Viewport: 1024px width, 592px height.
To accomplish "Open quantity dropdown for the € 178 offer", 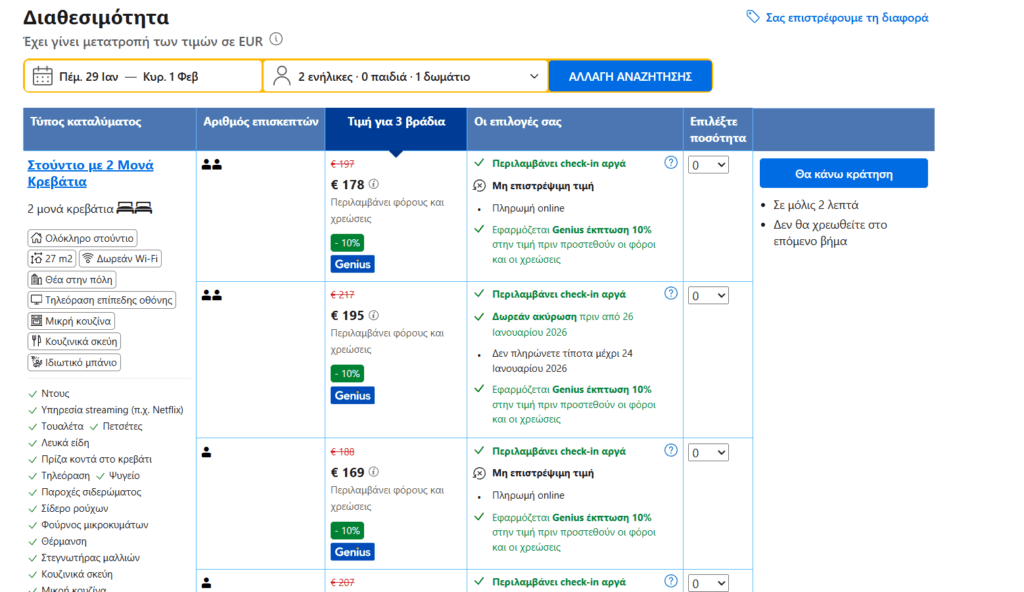I will [708, 164].
